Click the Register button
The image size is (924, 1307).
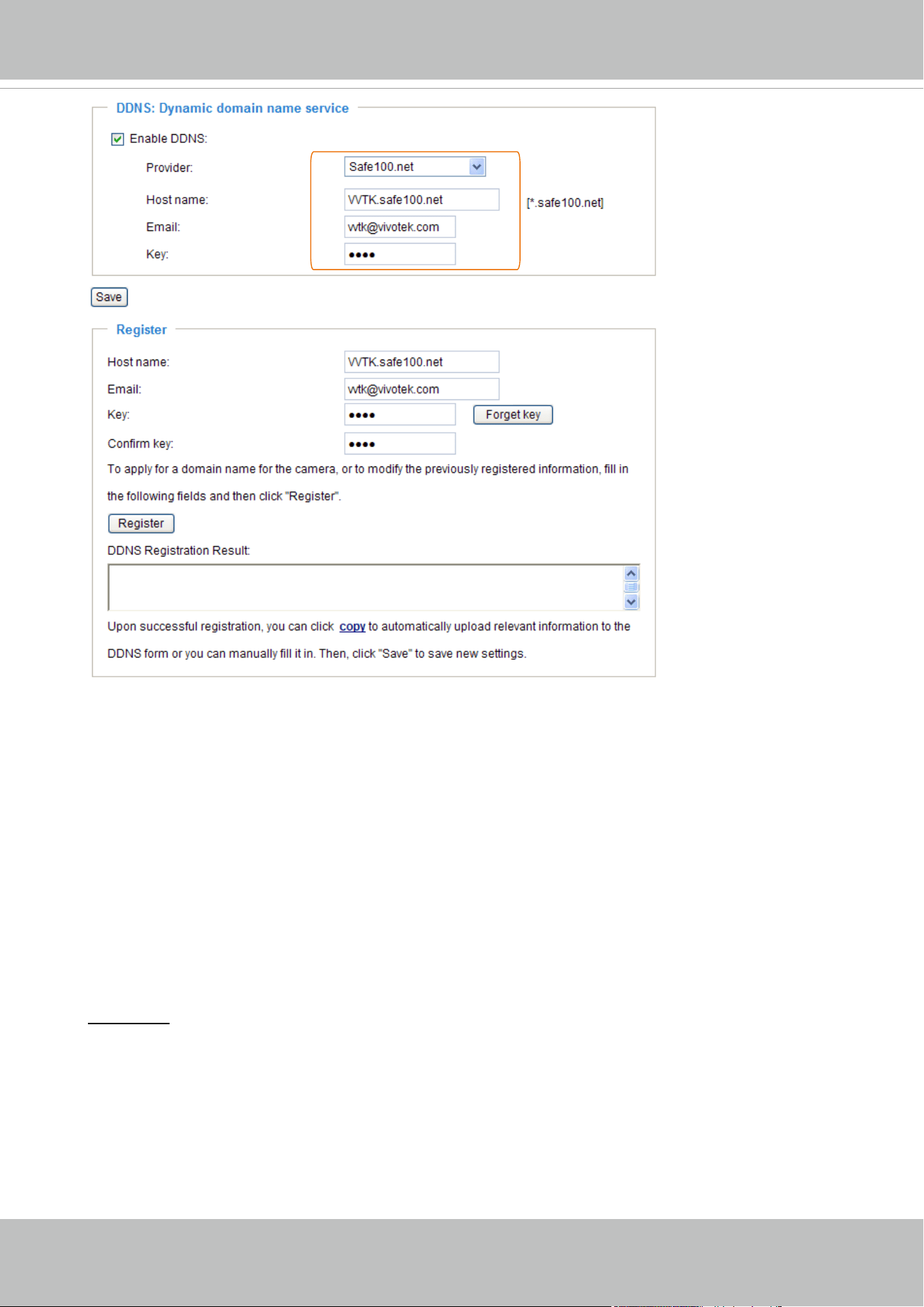coord(141,524)
